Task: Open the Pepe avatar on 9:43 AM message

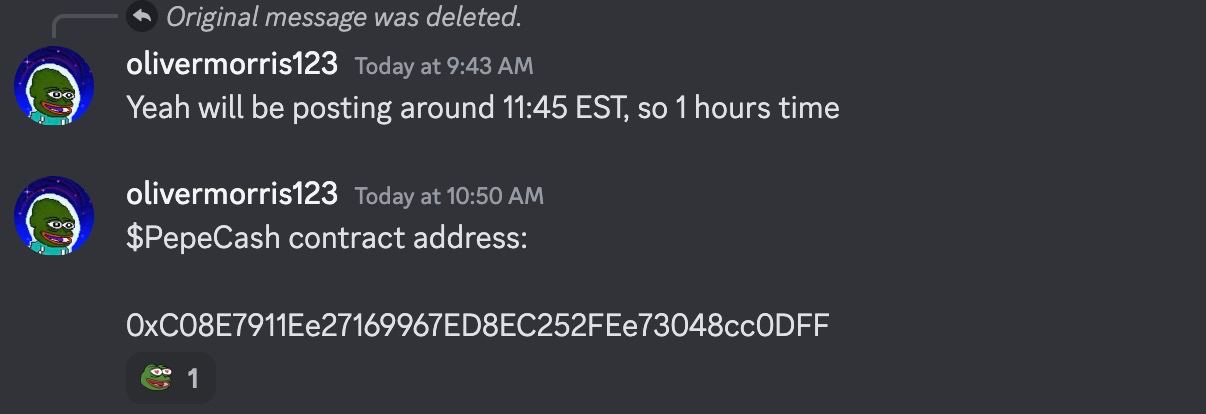Action: click(54, 86)
